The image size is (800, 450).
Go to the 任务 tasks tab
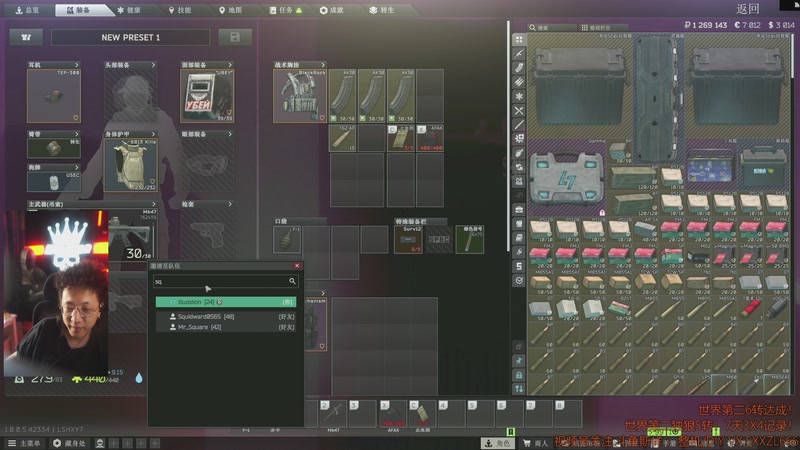pos(285,10)
